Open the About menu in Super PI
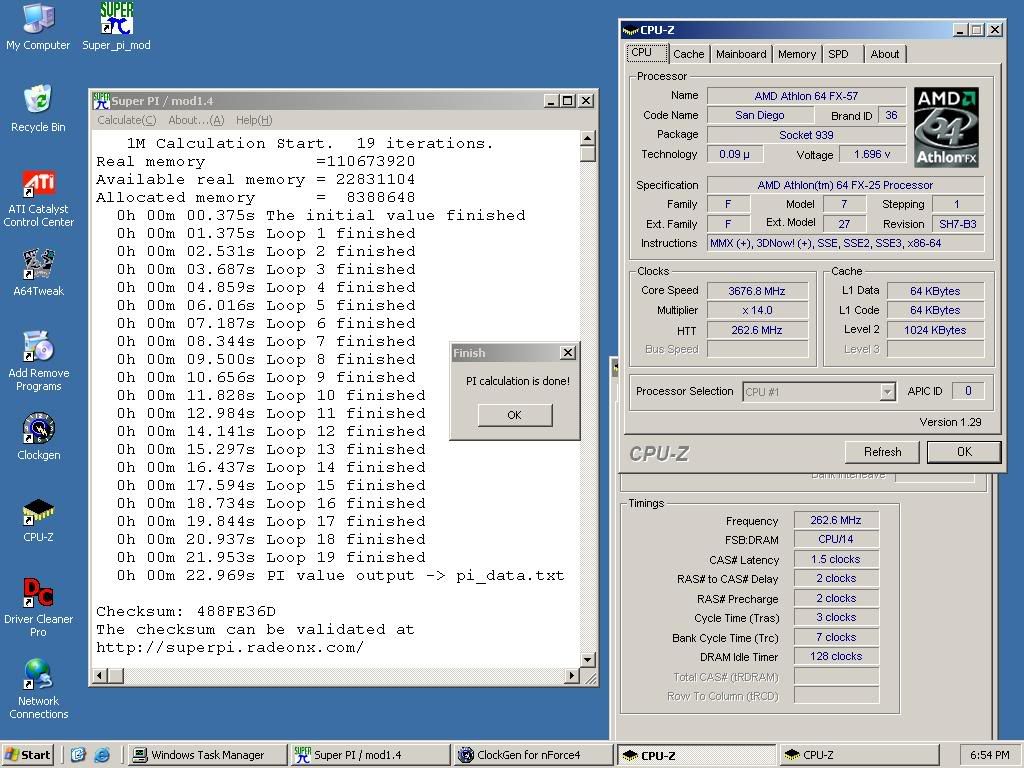 click(196, 120)
